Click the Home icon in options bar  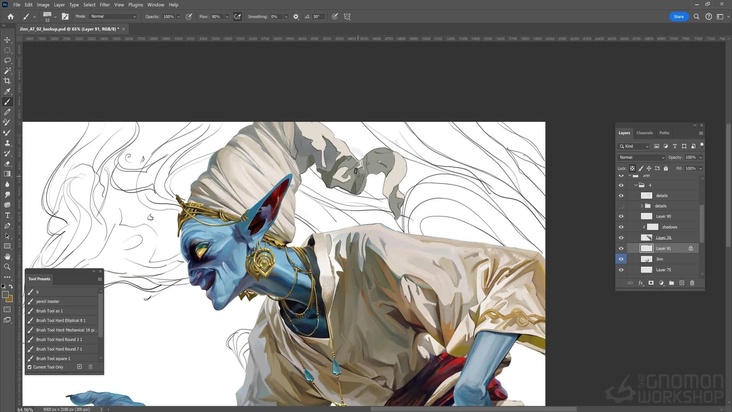tap(10, 16)
